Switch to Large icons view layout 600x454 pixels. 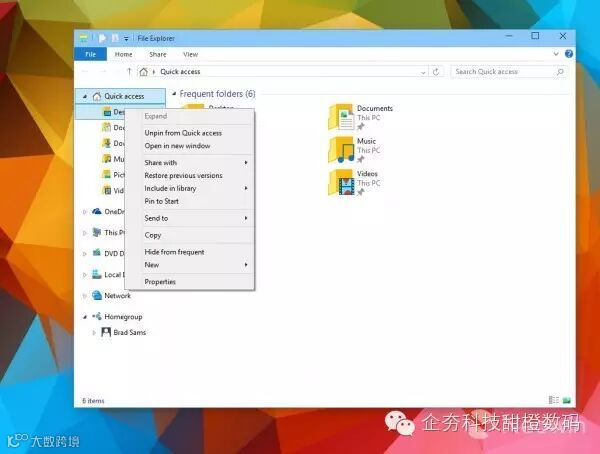coord(567,400)
